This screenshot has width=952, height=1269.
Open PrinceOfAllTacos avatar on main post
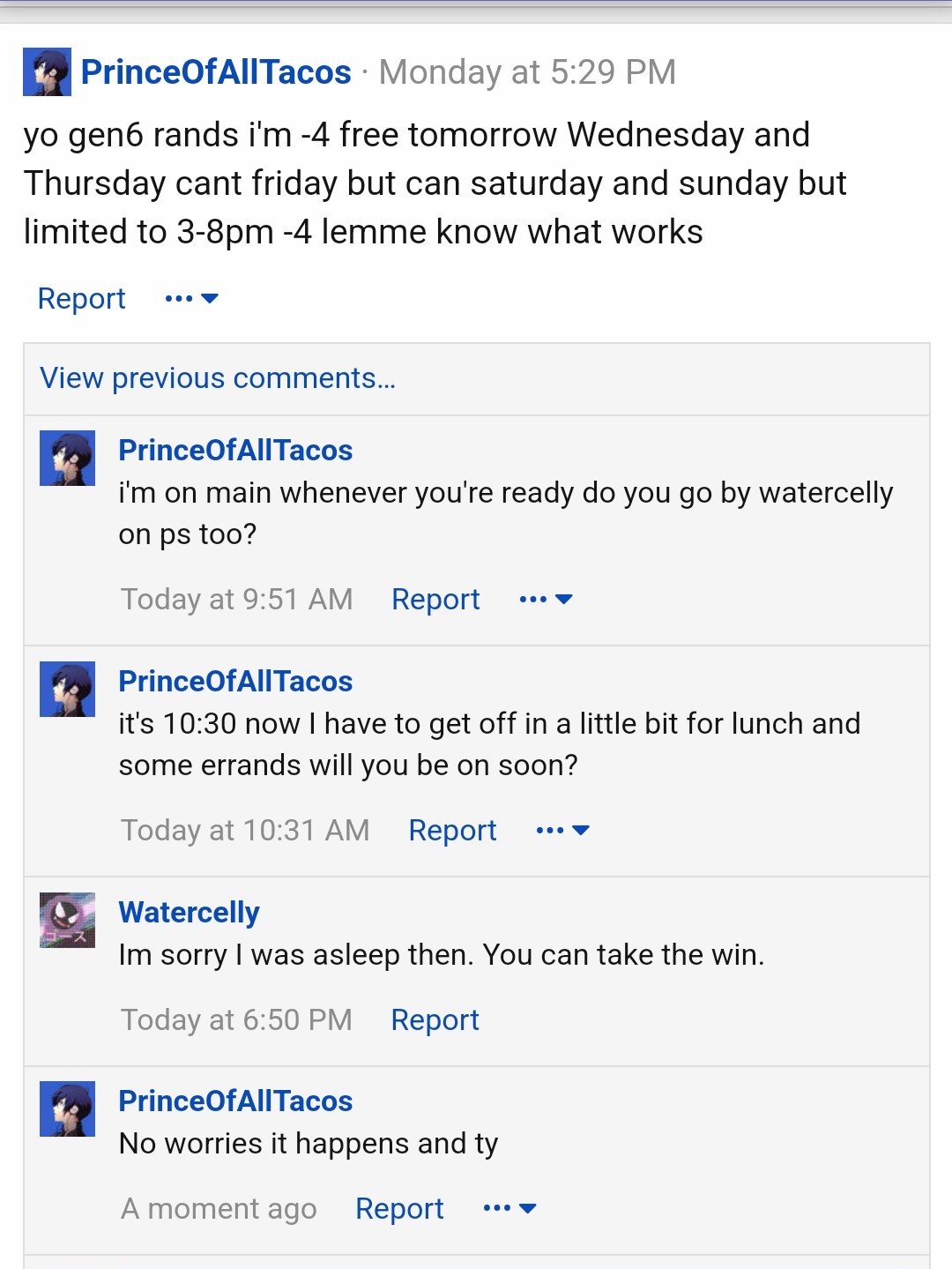pyautogui.click(x=47, y=72)
